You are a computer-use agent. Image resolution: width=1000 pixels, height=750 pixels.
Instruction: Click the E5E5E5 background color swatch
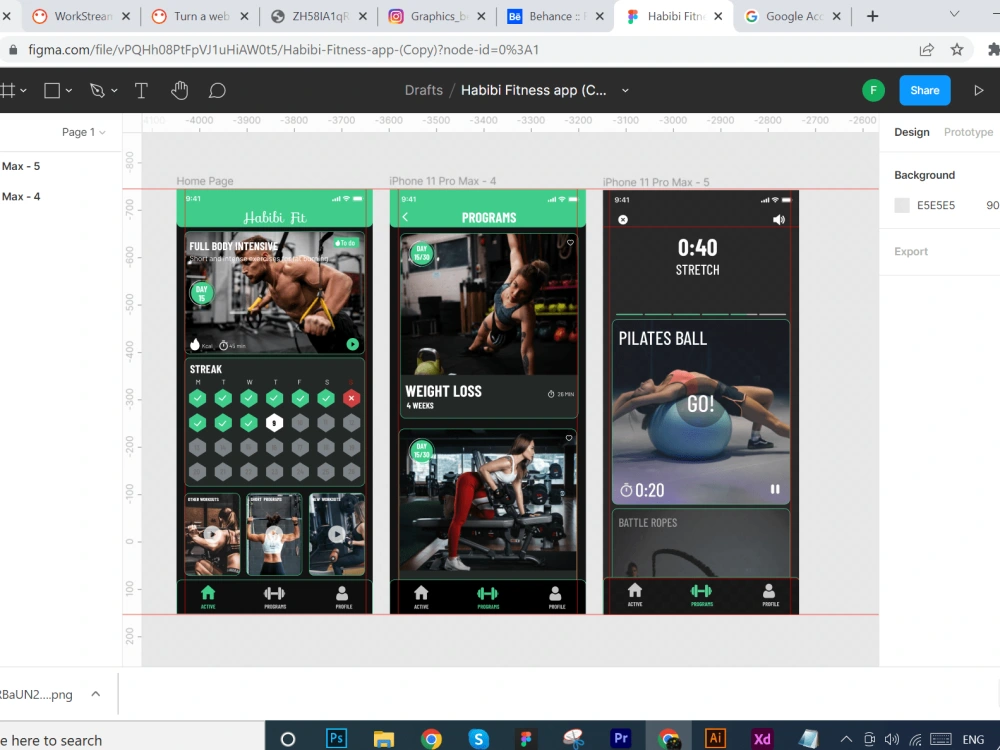(902, 205)
